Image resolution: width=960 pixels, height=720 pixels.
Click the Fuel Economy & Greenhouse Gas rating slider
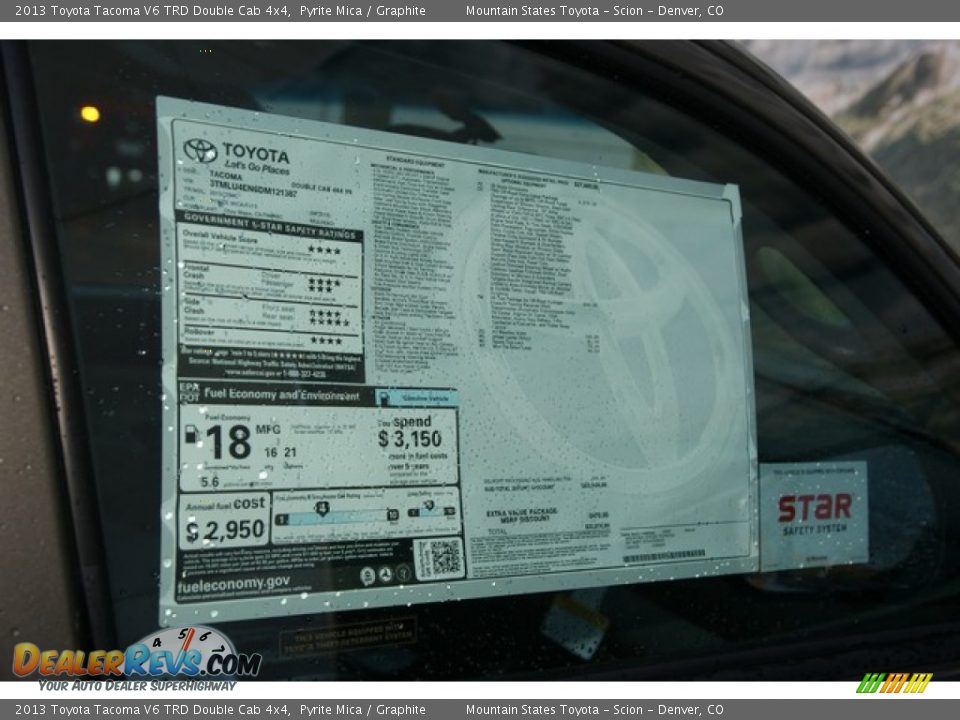(x=336, y=514)
